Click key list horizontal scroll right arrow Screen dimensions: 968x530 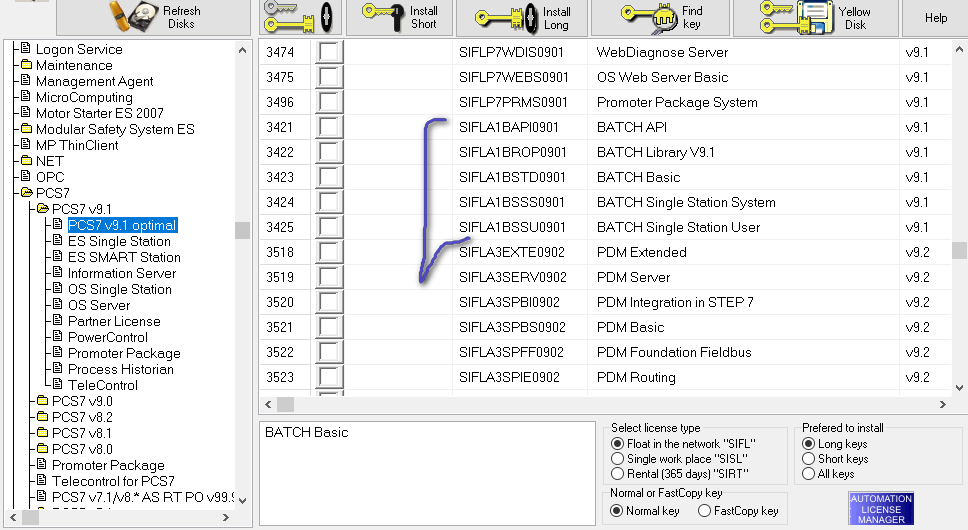click(943, 405)
